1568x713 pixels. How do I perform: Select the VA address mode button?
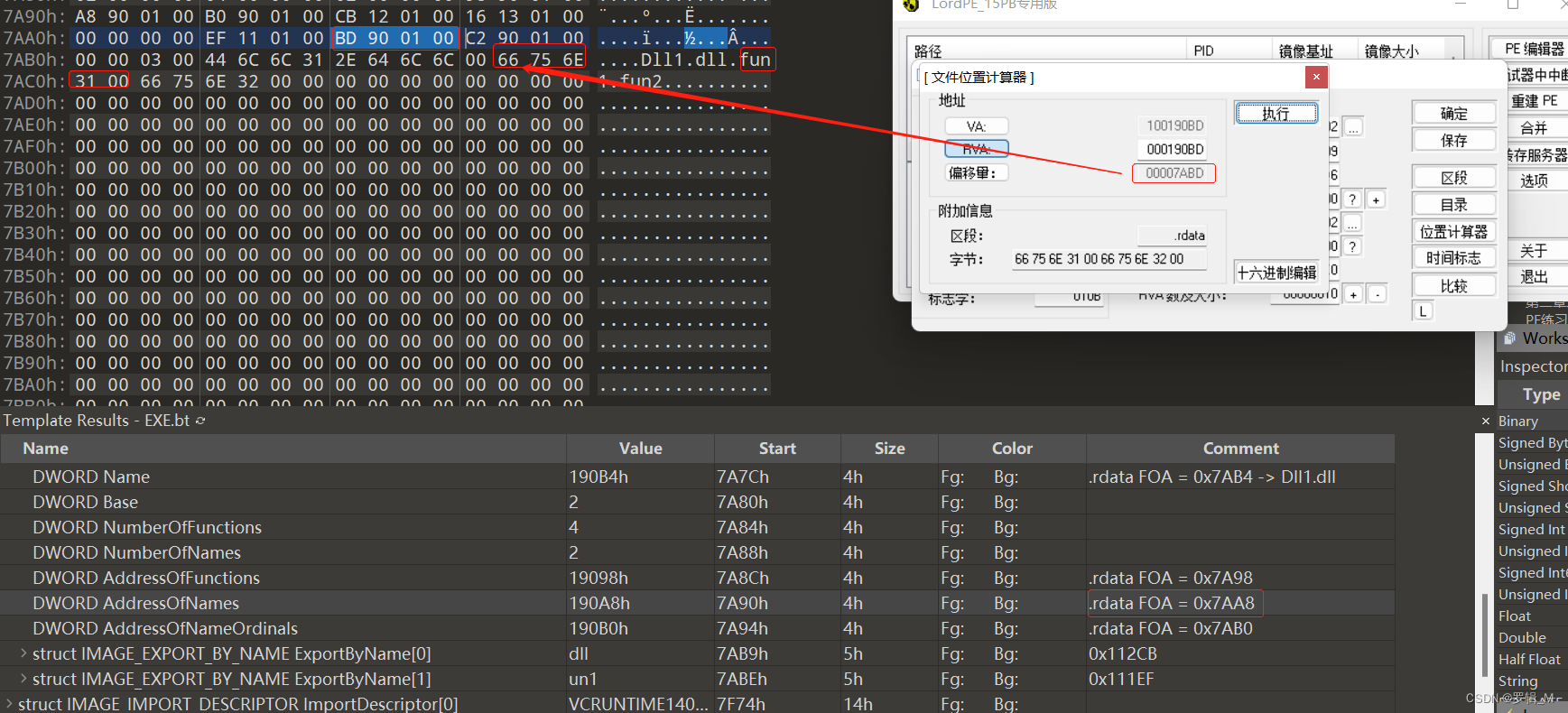click(976, 126)
